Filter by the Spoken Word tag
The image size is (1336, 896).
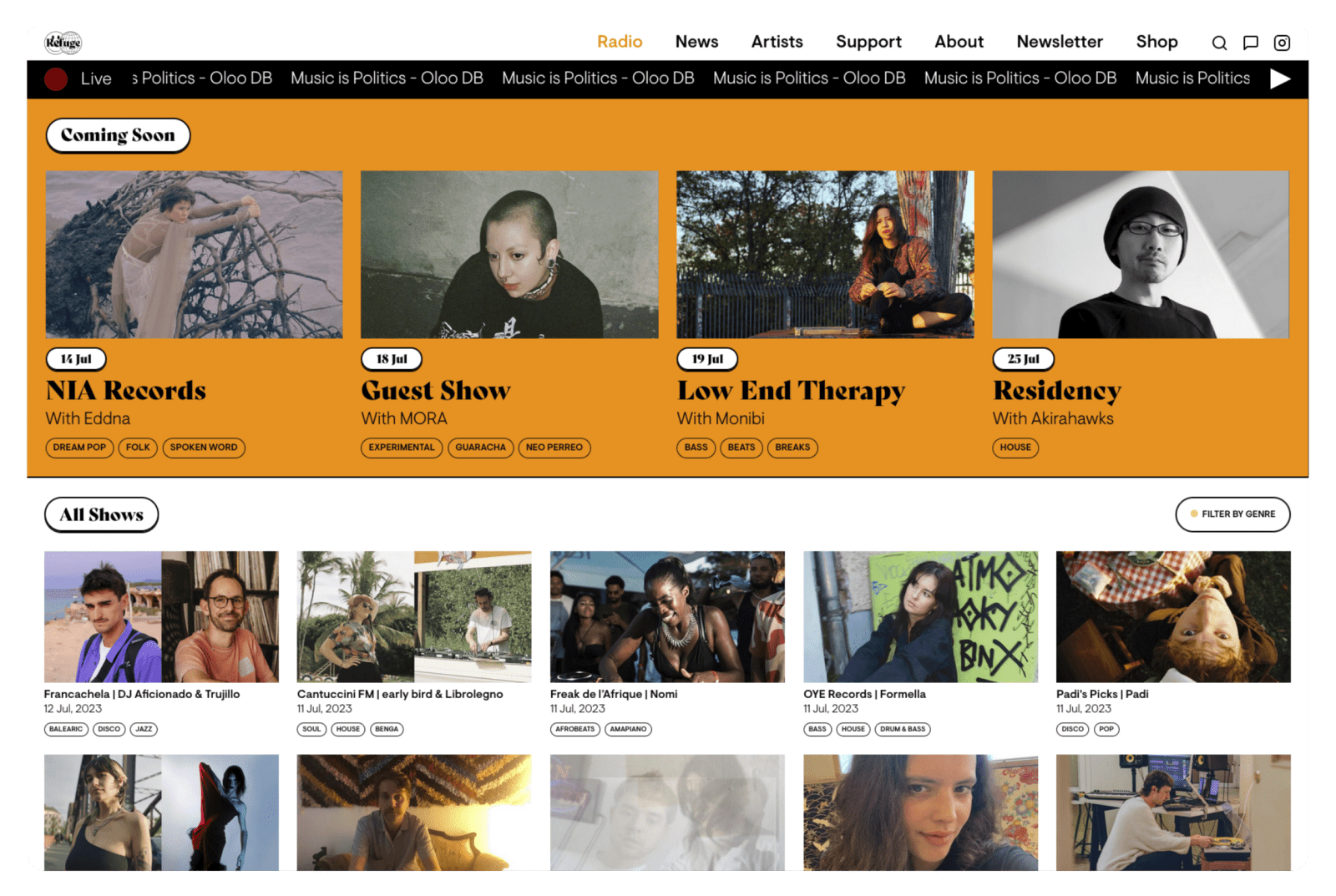(204, 448)
